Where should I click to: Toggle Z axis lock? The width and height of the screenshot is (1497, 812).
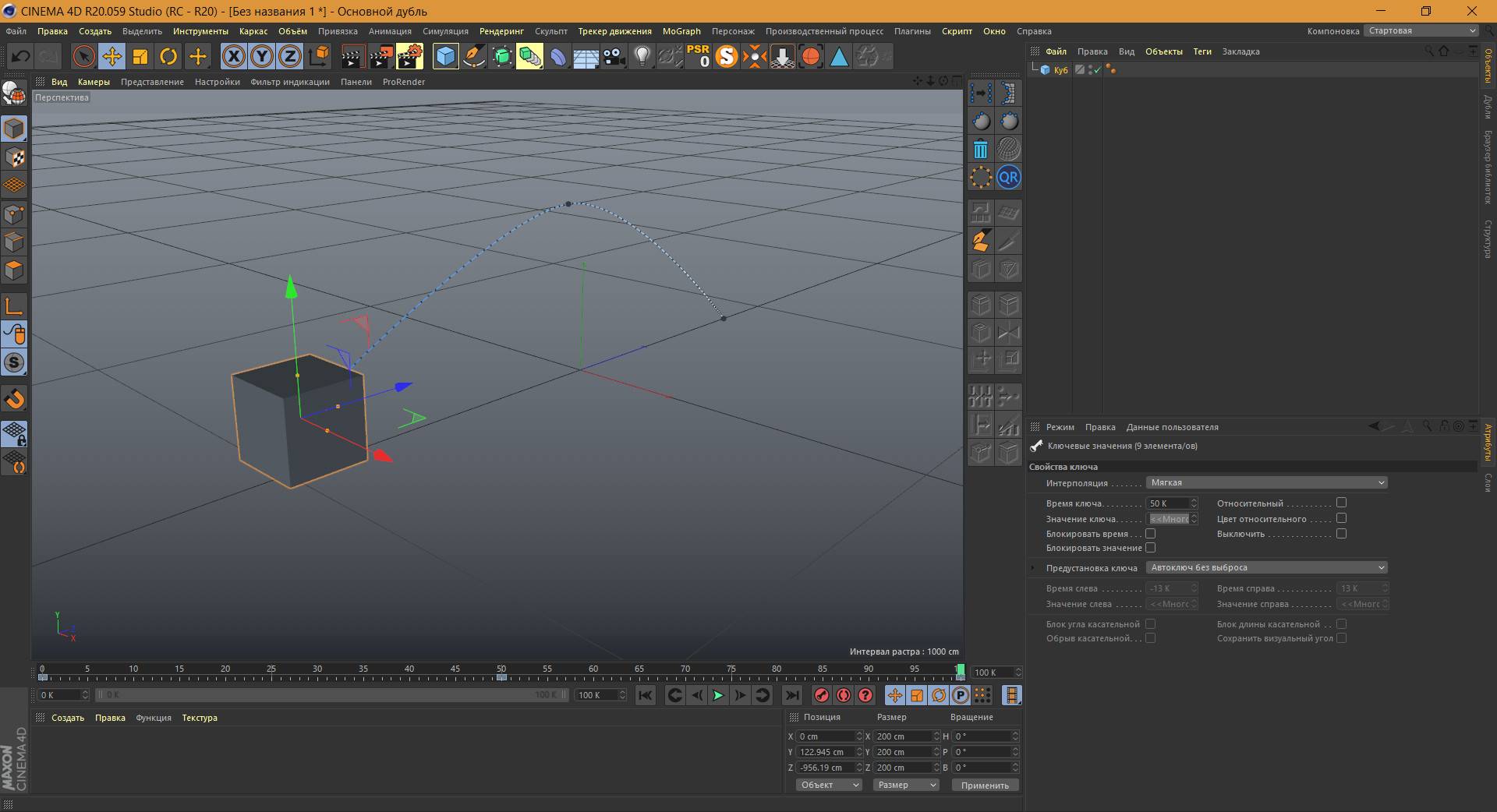[290, 56]
